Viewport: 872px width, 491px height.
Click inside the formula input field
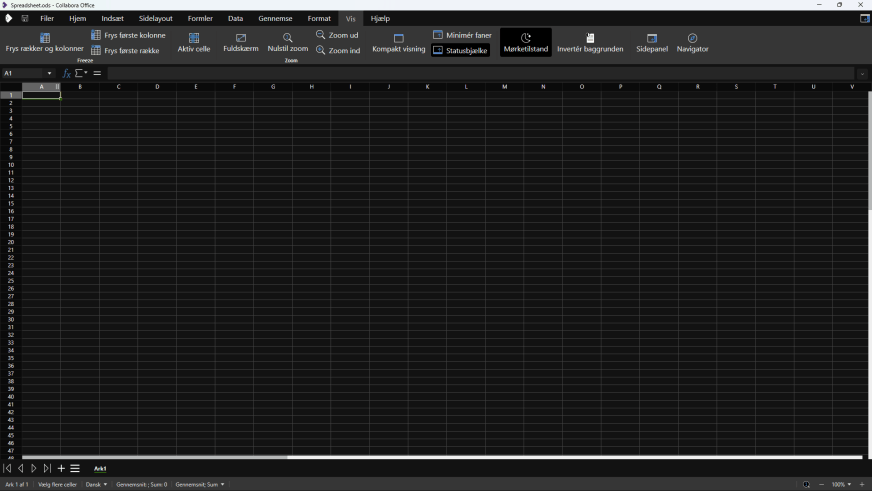click(481, 73)
